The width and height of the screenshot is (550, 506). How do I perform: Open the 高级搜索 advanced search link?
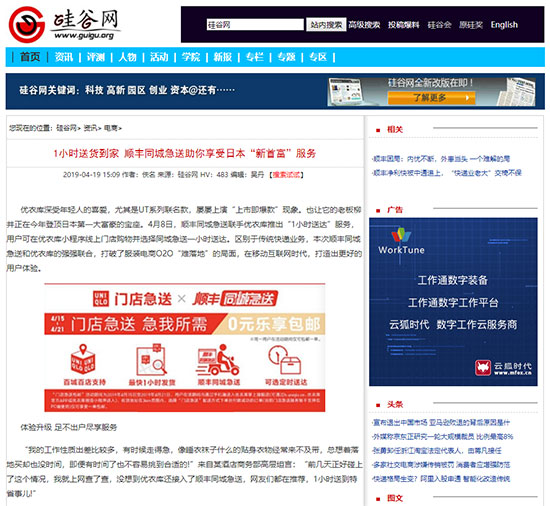point(364,25)
